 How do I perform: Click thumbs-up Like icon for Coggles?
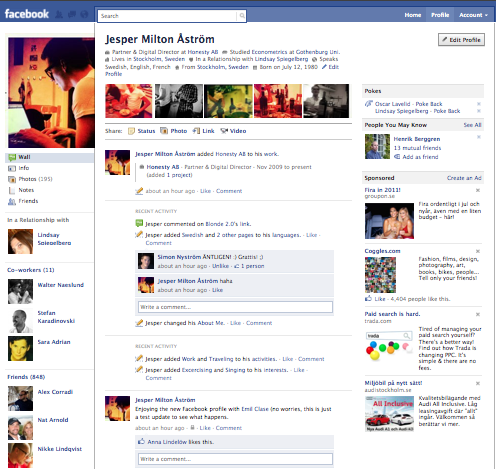pos(368,298)
